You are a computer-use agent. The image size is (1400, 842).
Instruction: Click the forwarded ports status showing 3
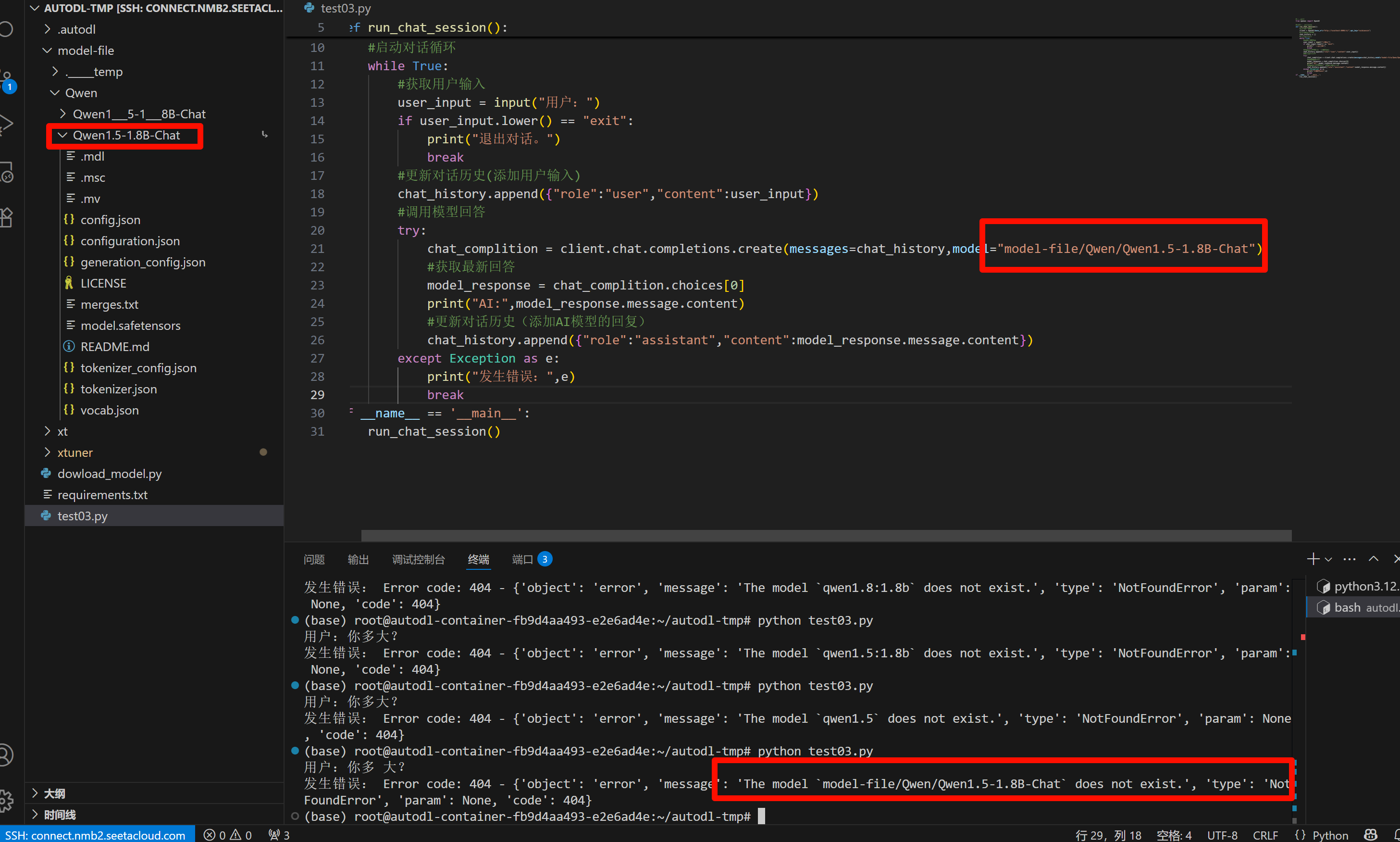click(x=280, y=835)
